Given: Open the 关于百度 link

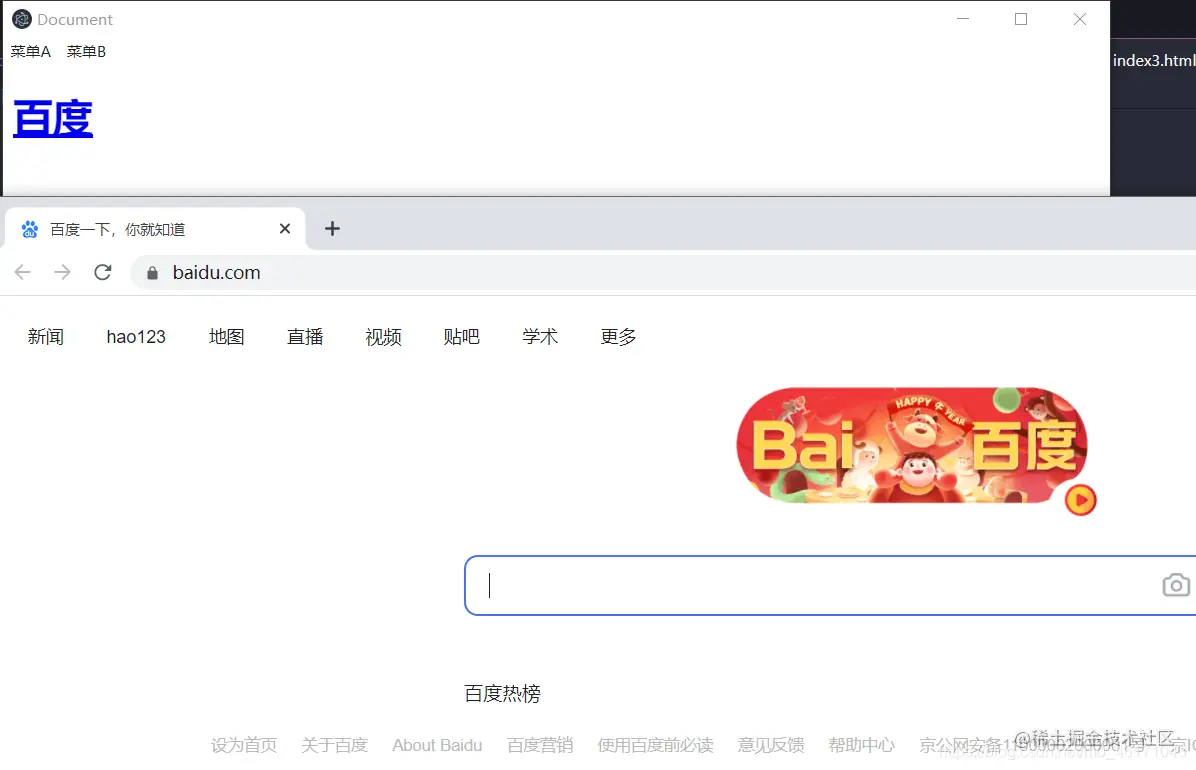Looking at the screenshot, I should pyautogui.click(x=335, y=744).
